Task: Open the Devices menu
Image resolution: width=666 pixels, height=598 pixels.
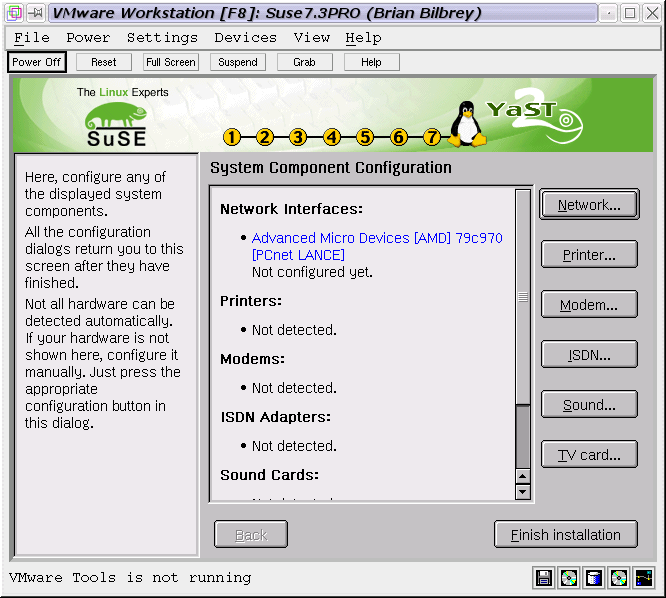Action: pos(245,37)
